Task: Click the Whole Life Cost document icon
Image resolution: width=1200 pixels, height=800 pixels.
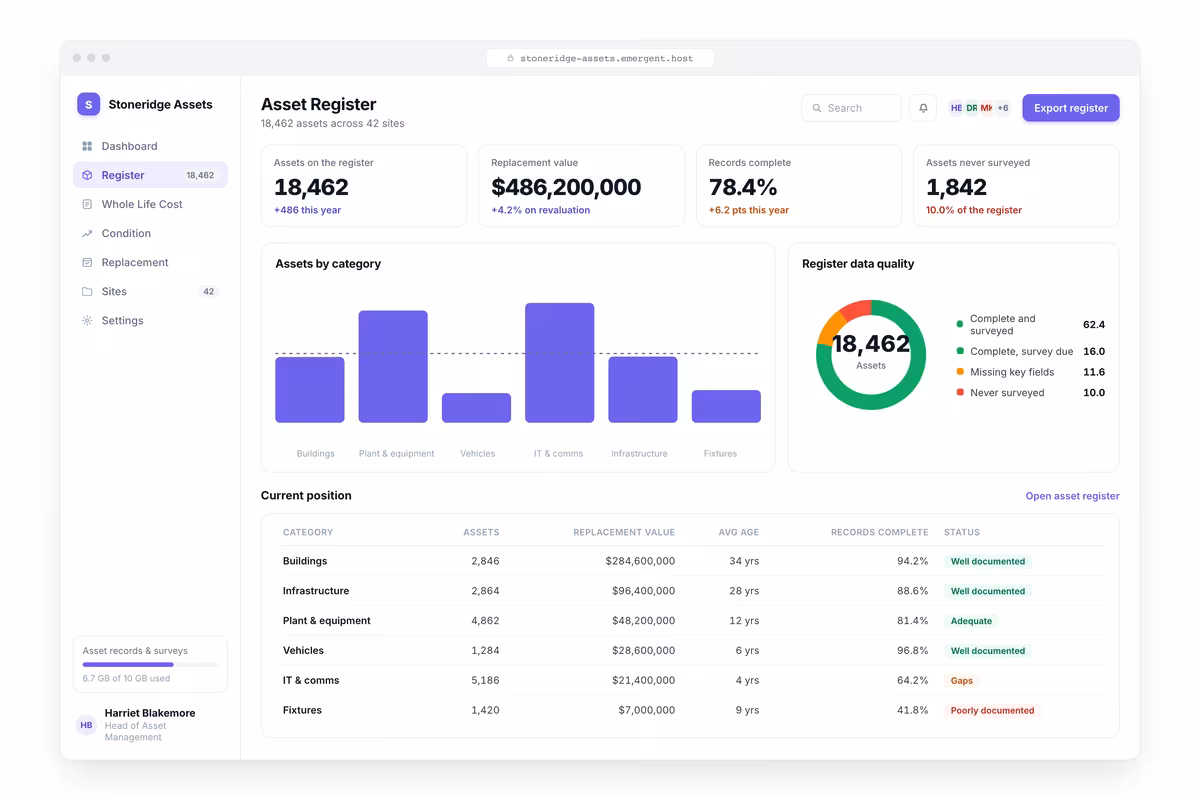Action: [87, 204]
